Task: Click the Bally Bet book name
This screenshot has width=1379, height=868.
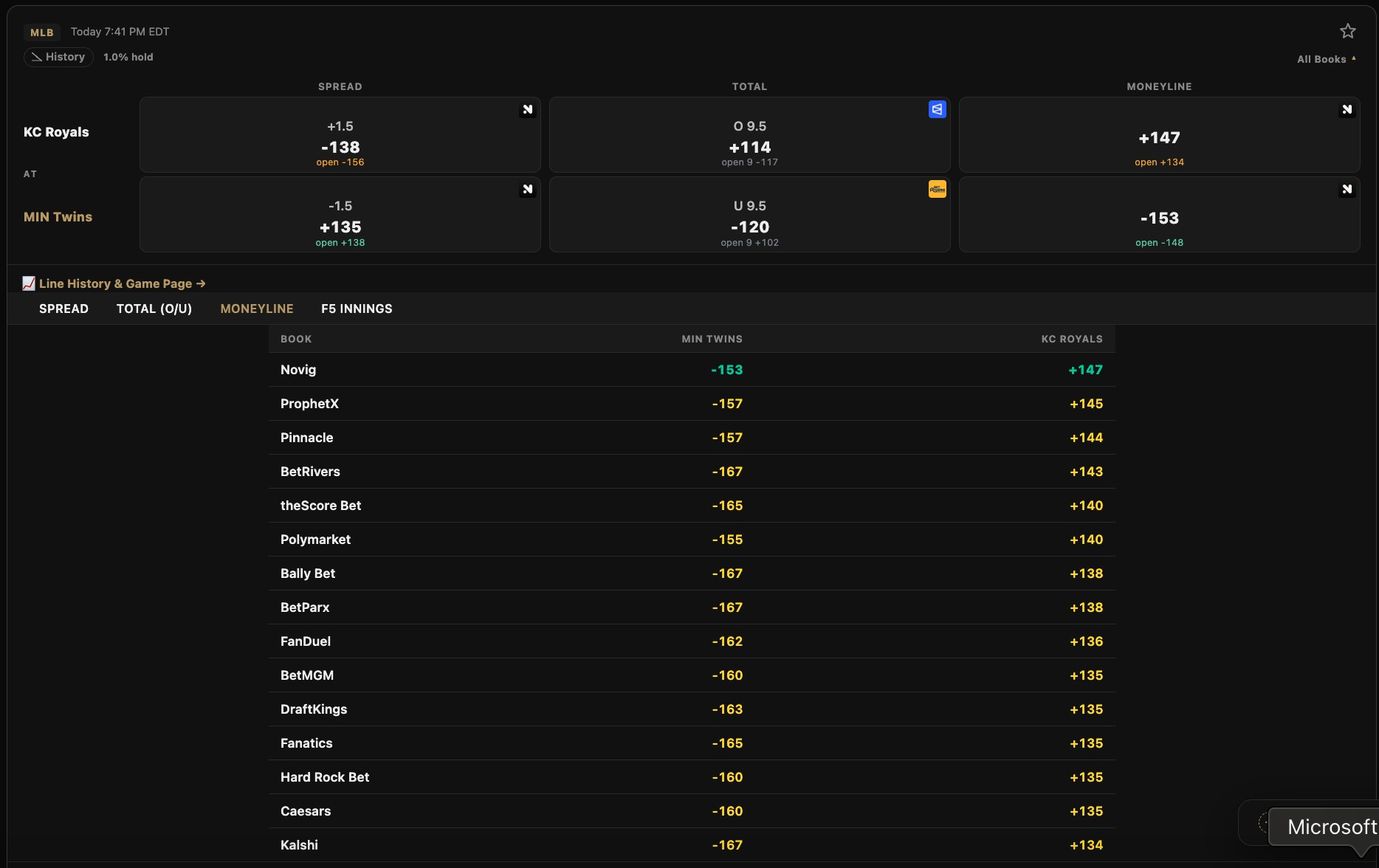Action: coord(308,573)
